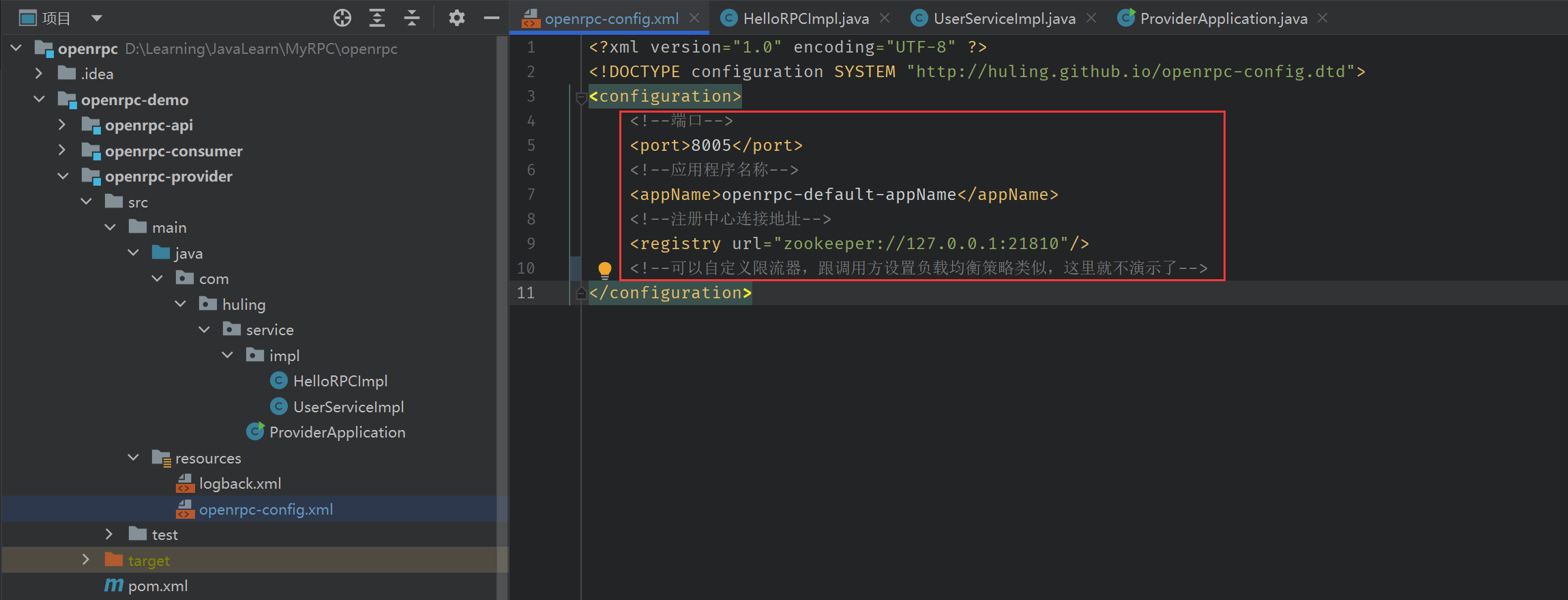Select ProviderApplication class in tree
The height and width of the screenshot is (600, 1568).
pos(337,433)
